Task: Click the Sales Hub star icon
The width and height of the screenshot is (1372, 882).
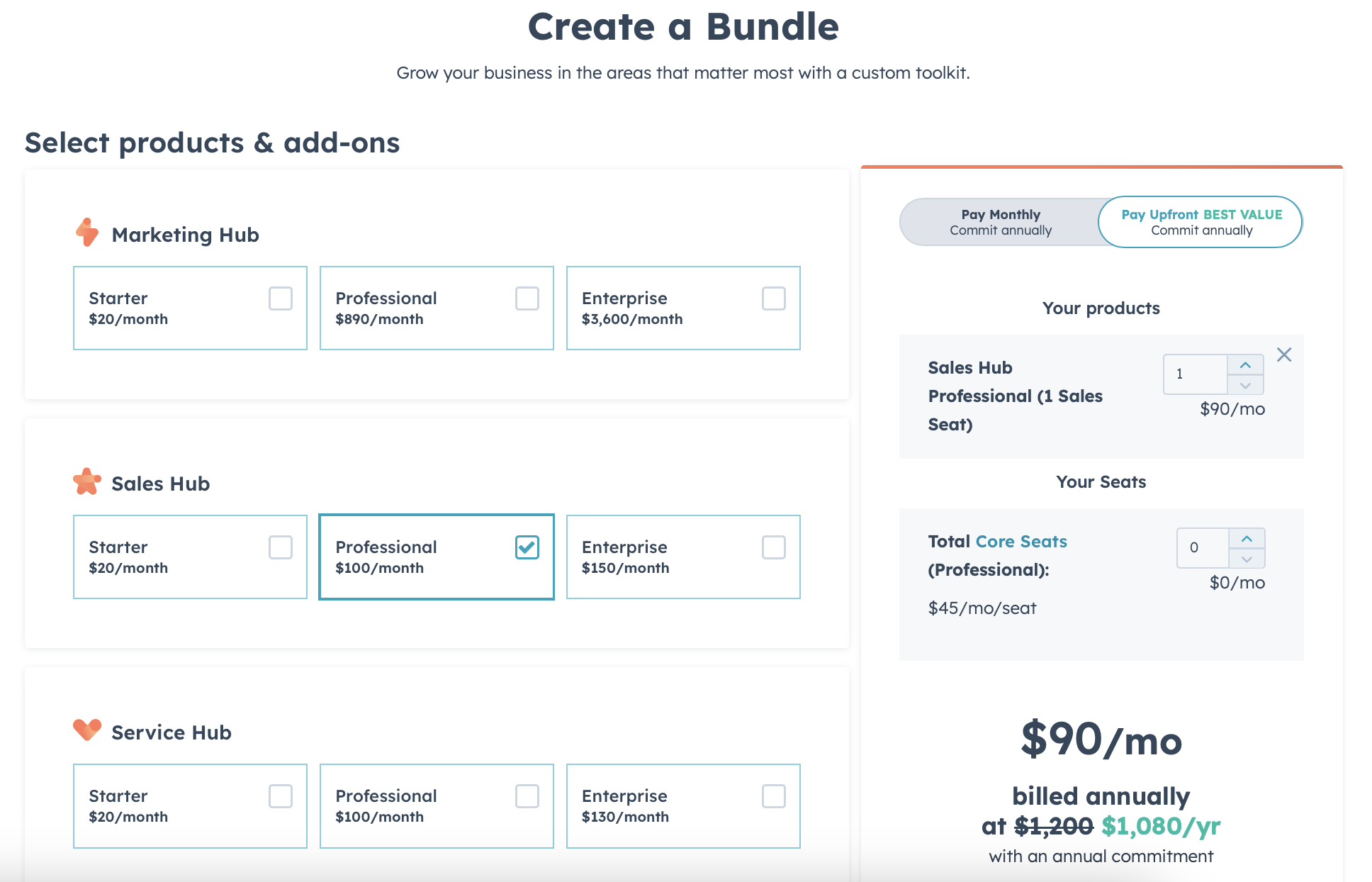Action: point(86,481)
